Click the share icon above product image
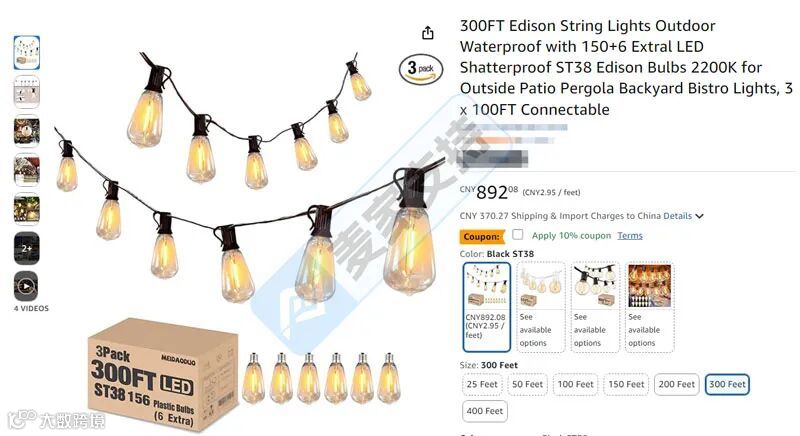Viewport: 800px width, 436px height. point(428,33)
